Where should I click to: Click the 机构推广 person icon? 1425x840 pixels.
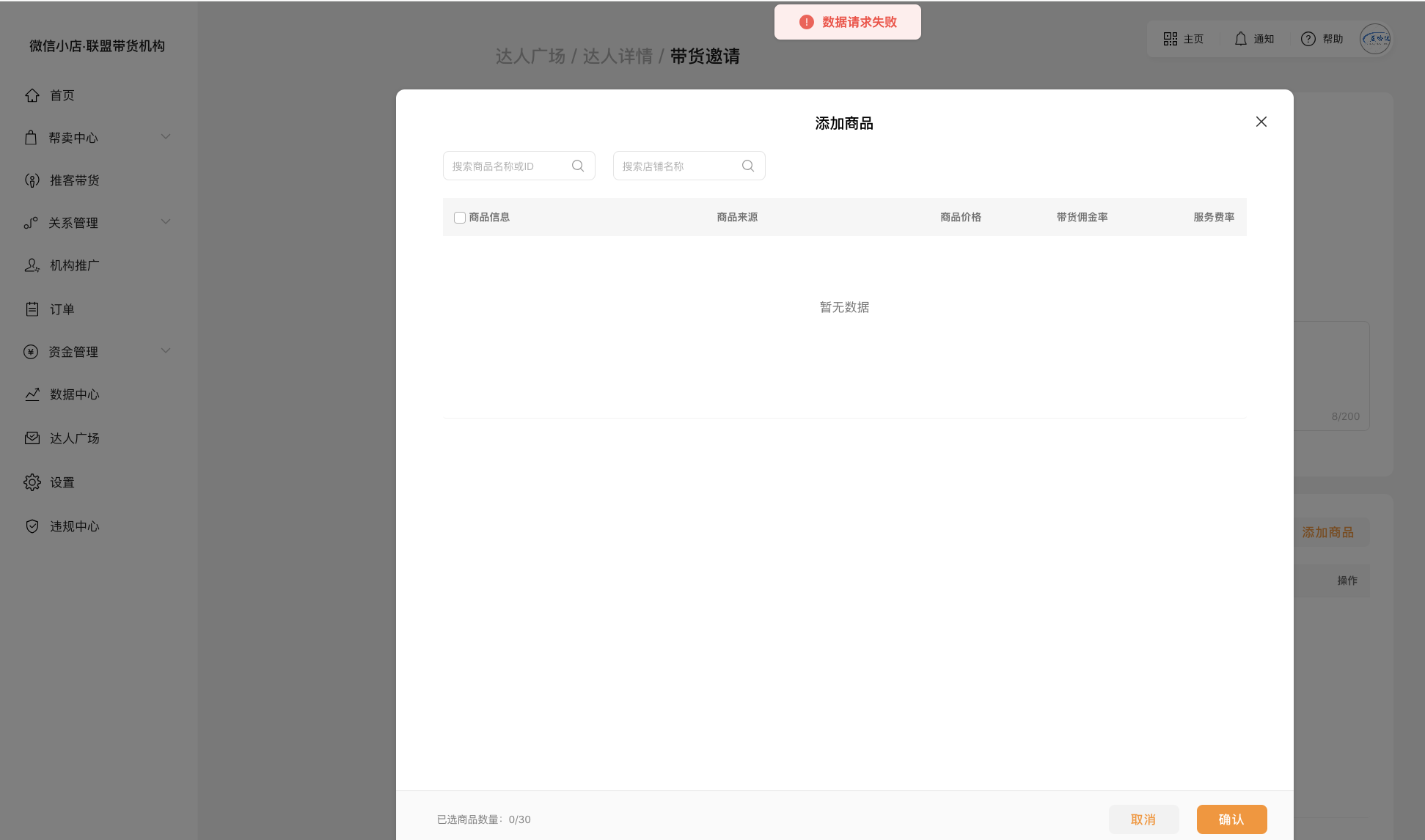32,265
